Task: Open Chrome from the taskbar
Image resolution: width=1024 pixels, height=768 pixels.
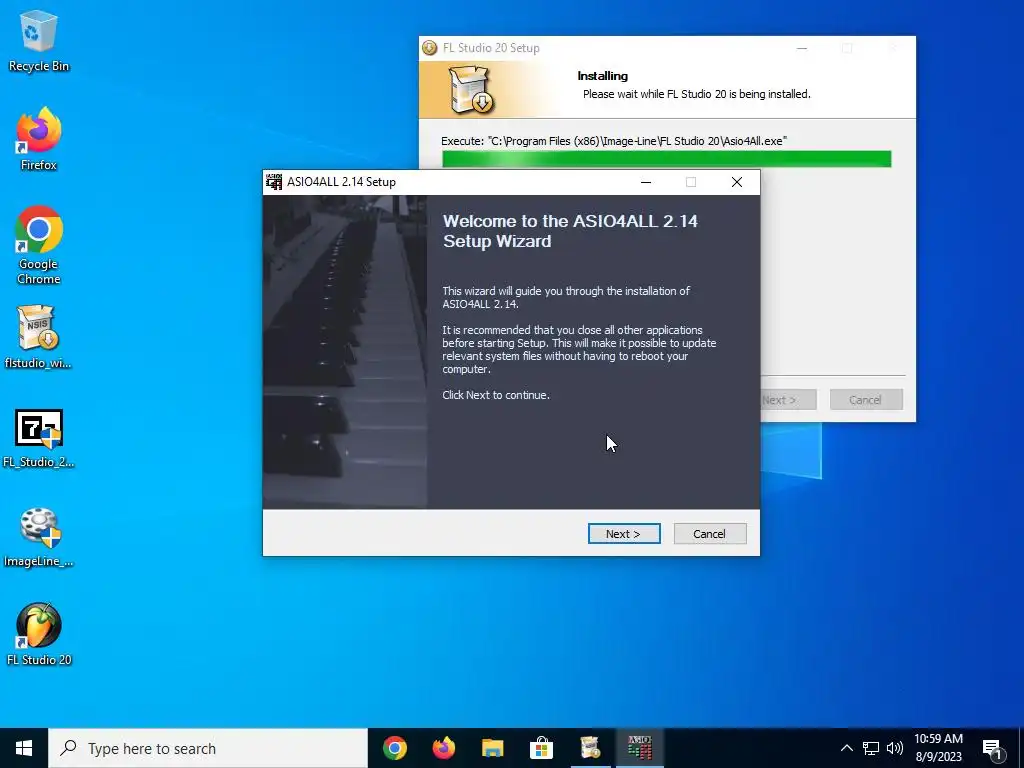Action: coord(395,748)
